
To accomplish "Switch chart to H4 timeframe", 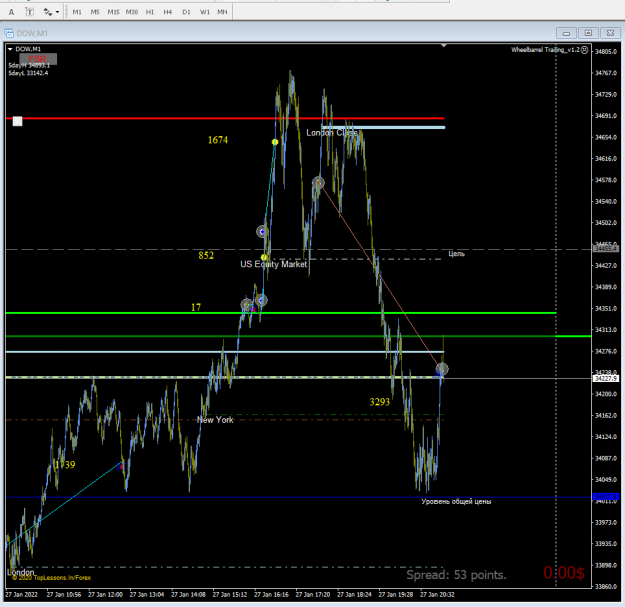I will pyautogui.click(x=168, y=12).
